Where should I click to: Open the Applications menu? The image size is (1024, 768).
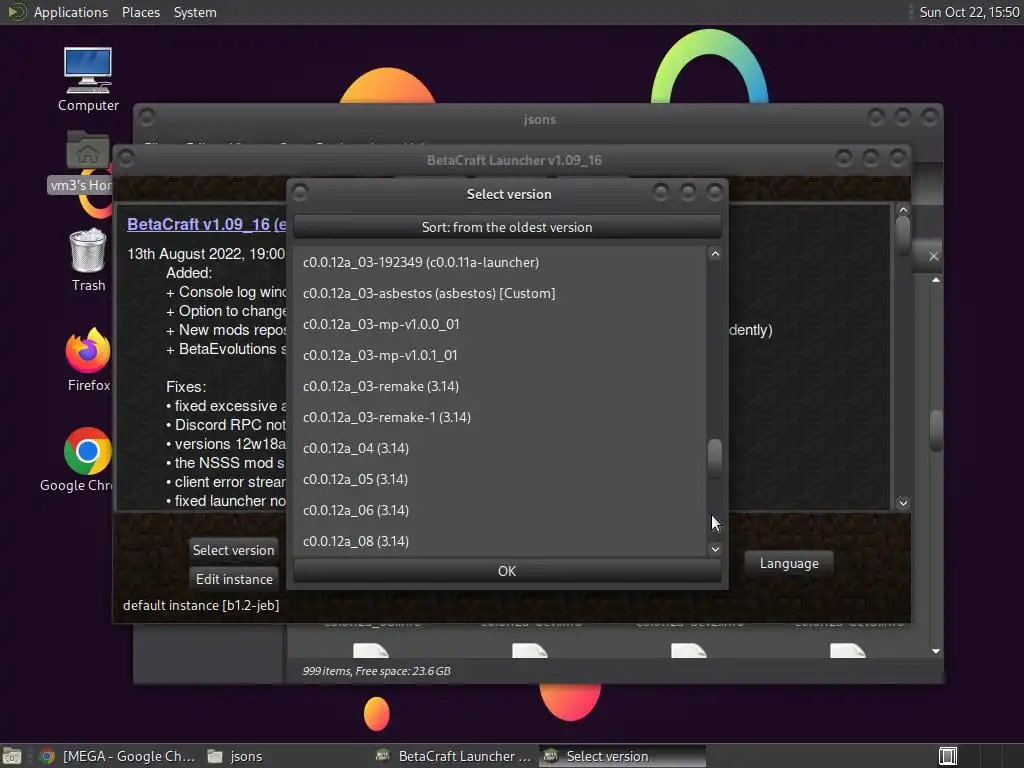[71, 12]
